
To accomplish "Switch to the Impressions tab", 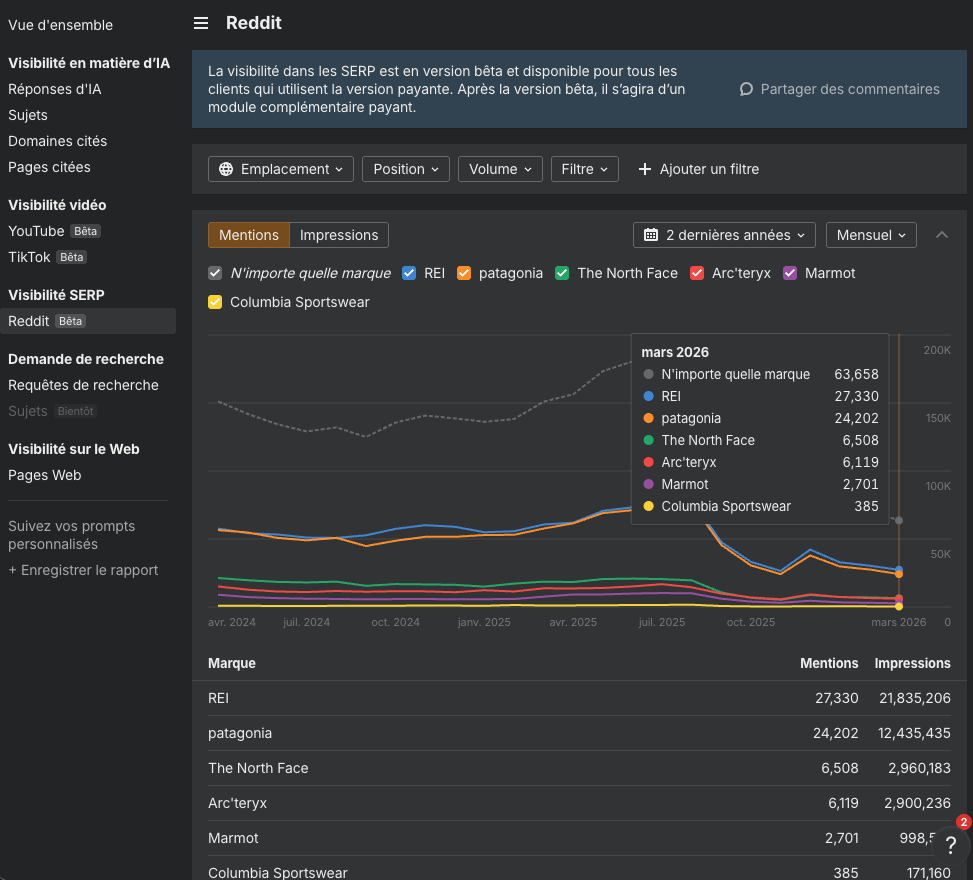I will click(x=338, y=235).
